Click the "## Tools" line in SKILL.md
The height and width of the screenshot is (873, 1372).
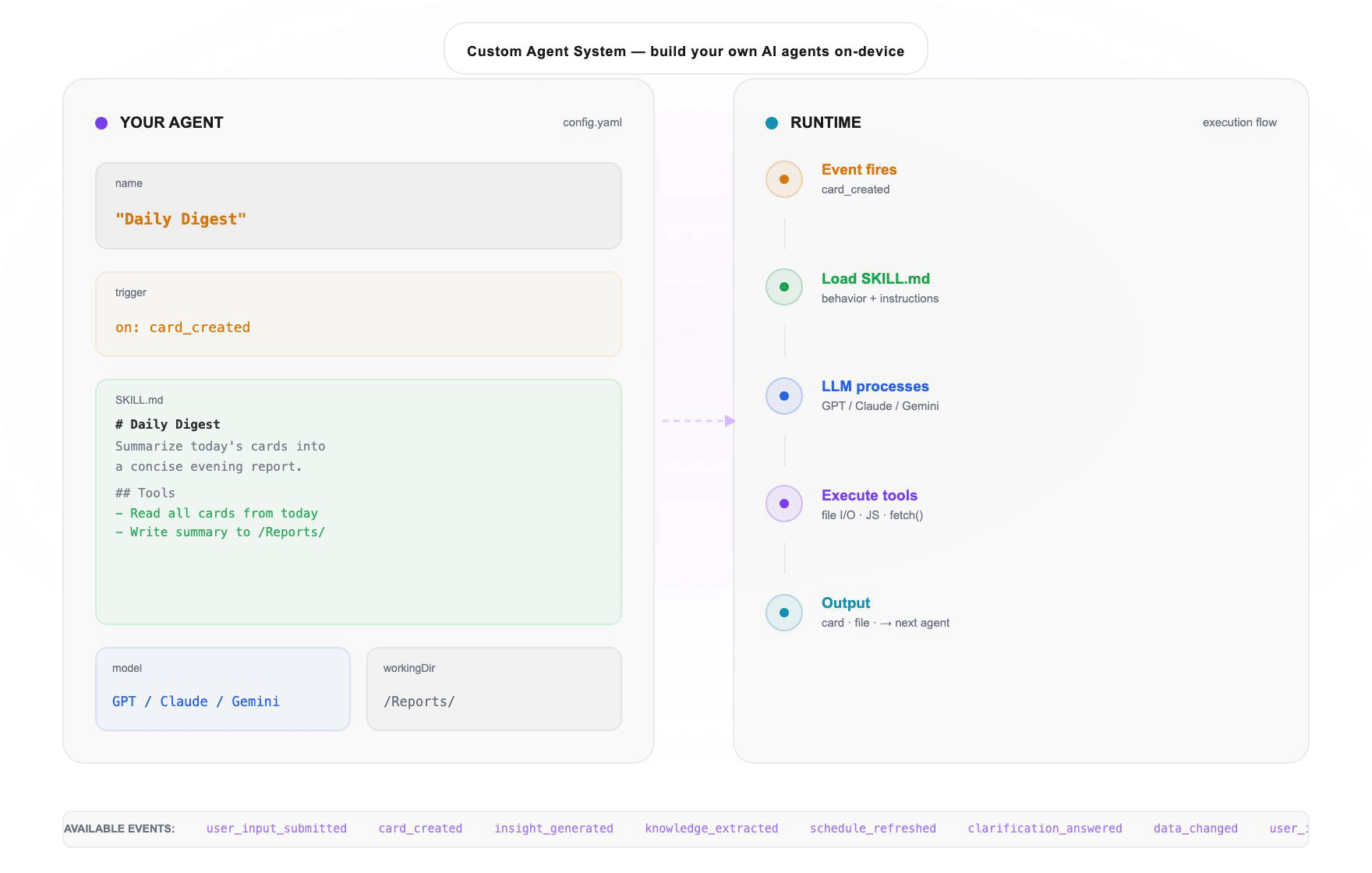point(145,493)
